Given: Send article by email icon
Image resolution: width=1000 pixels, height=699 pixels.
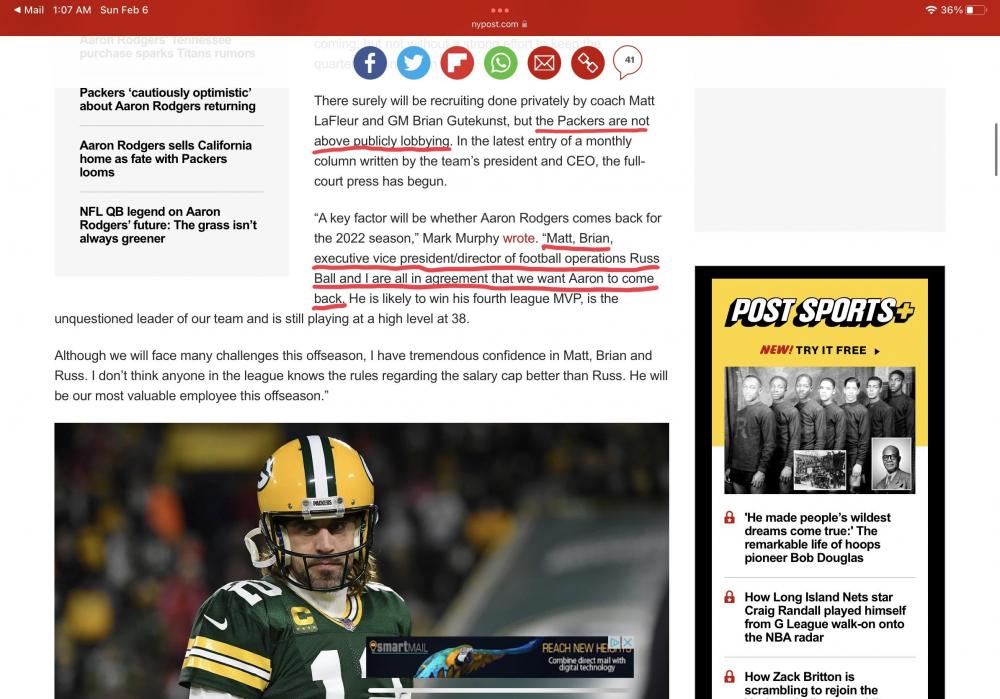Looking at the screenshot, I should (x=544, y=64).
